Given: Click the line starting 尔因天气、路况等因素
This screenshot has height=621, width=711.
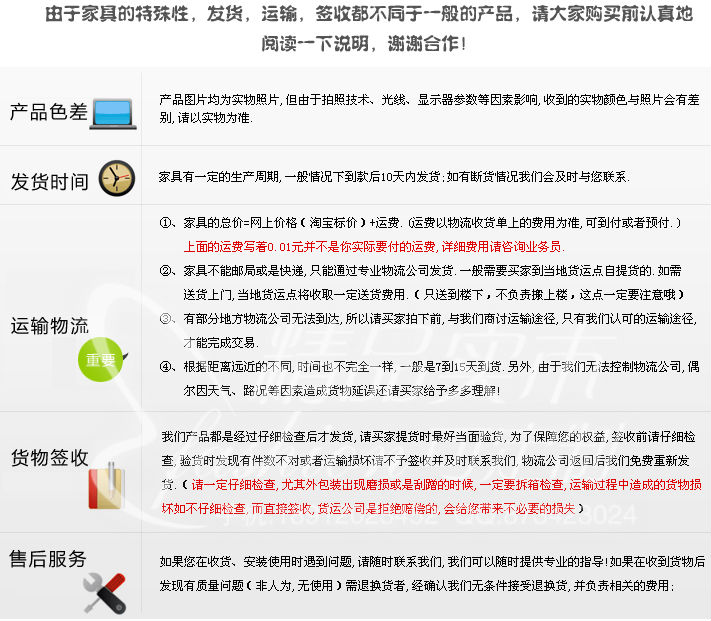Looking at the screenshot, I should pyautogui.click(x=342, y=390).
